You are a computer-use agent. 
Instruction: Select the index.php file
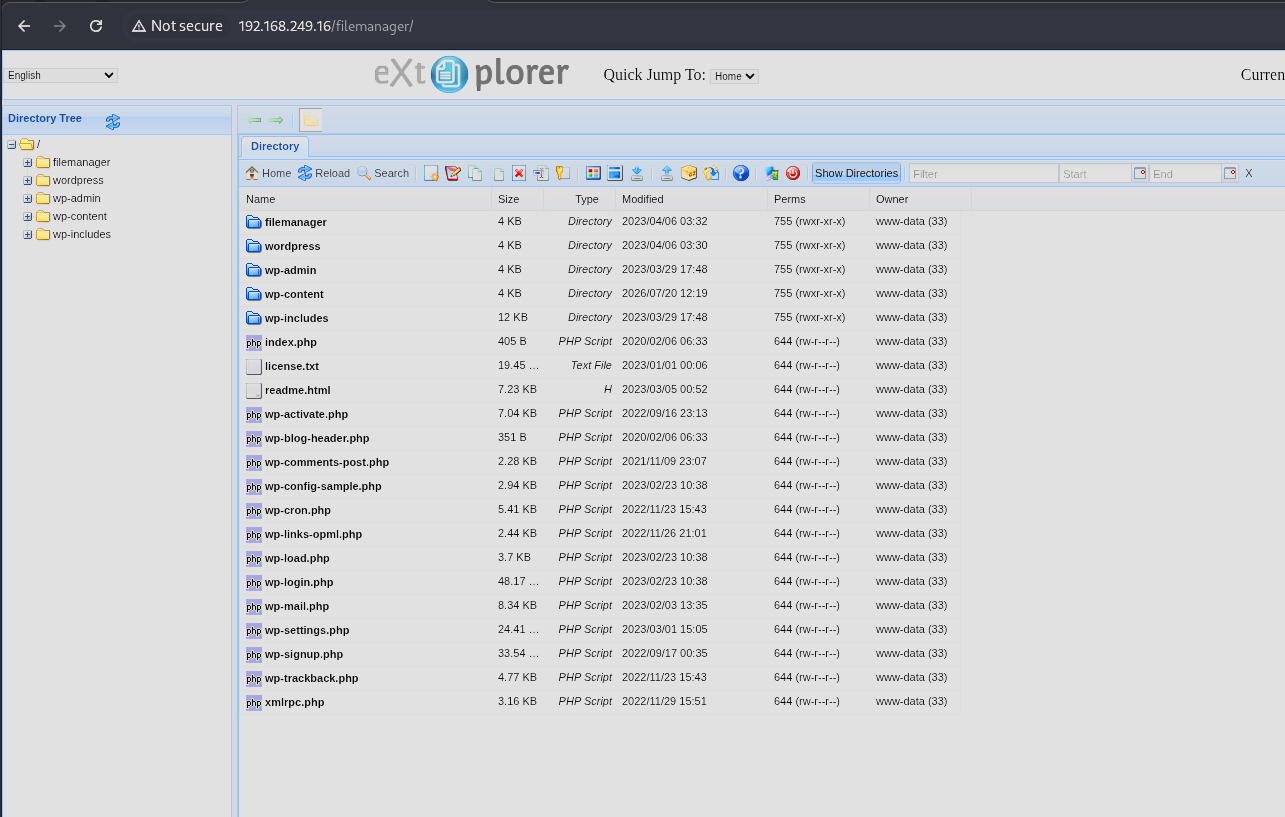click(600, 342)
